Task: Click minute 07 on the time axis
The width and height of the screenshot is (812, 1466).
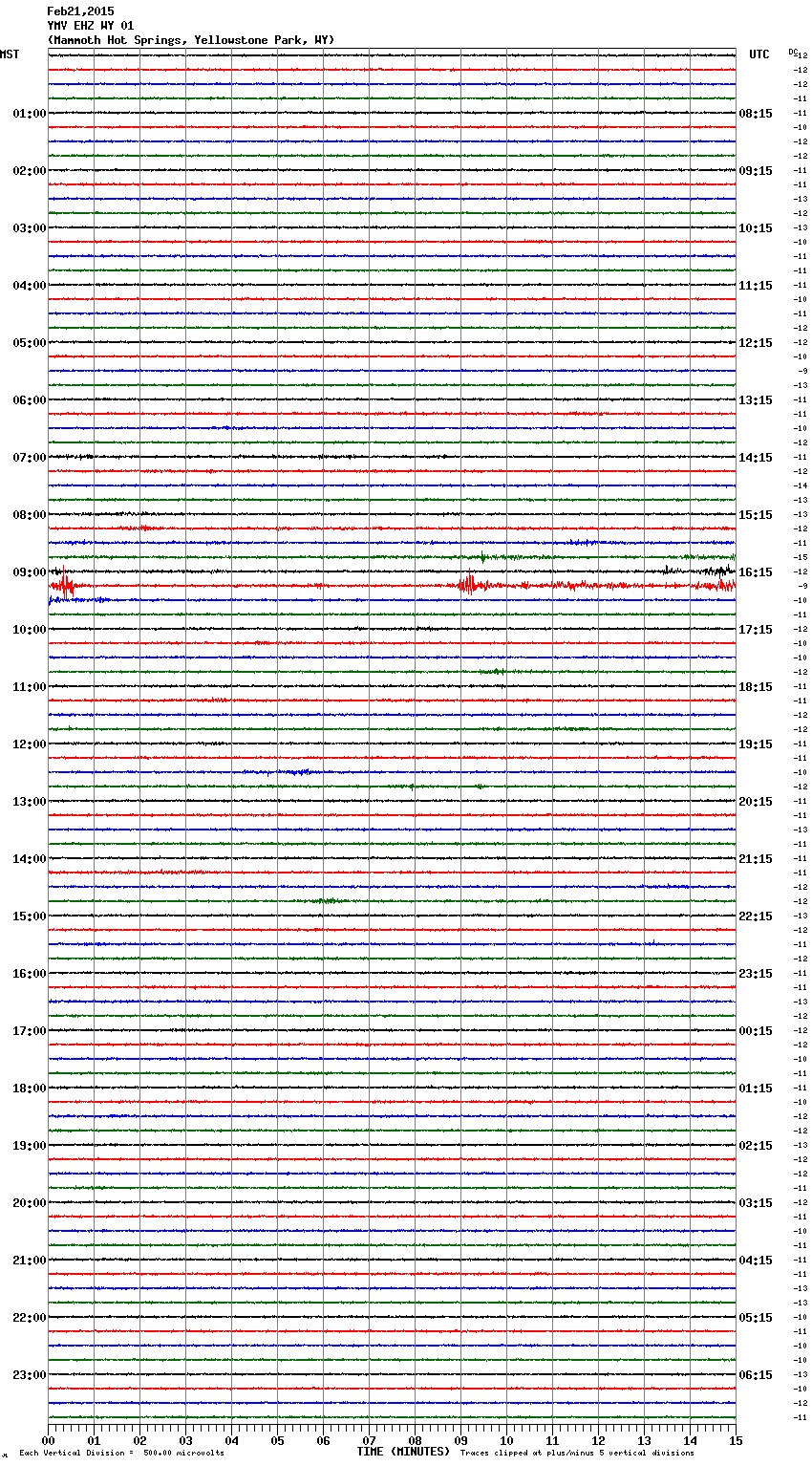Action: [x=369, y=1440]
